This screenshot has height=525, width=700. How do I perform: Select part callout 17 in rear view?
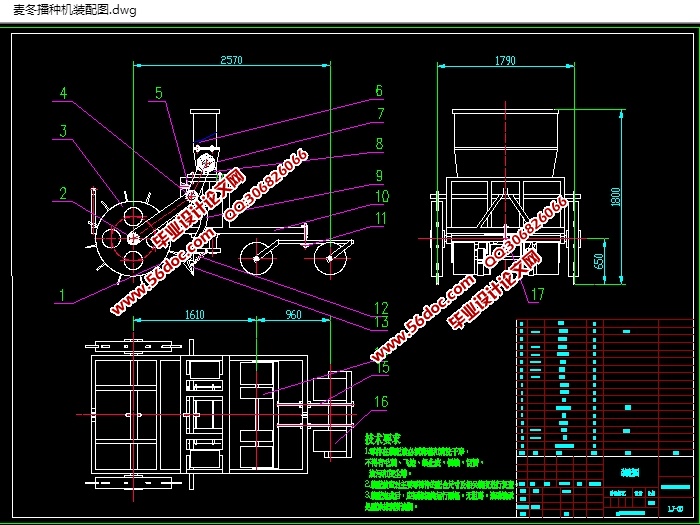(x=537, y=294)
